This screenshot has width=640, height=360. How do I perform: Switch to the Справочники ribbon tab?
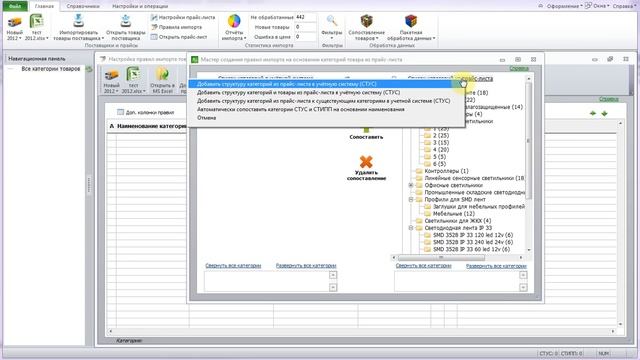click(83, 7)
